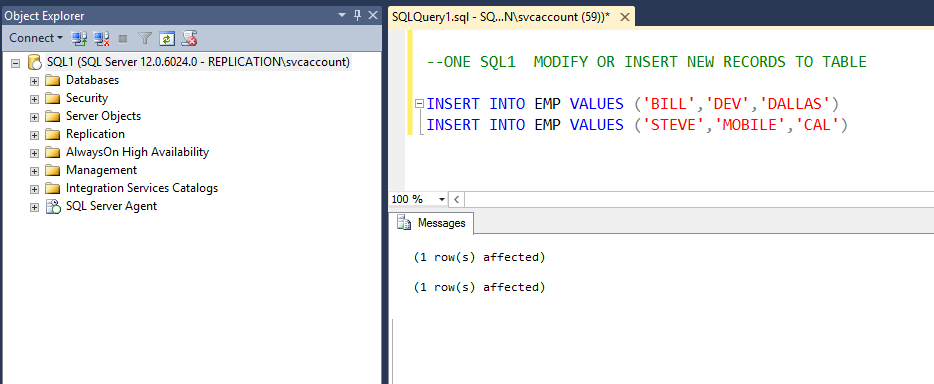Screen dimensions: 934x384
Task: Select the Server Objects label
Action: tap(104, 115)
